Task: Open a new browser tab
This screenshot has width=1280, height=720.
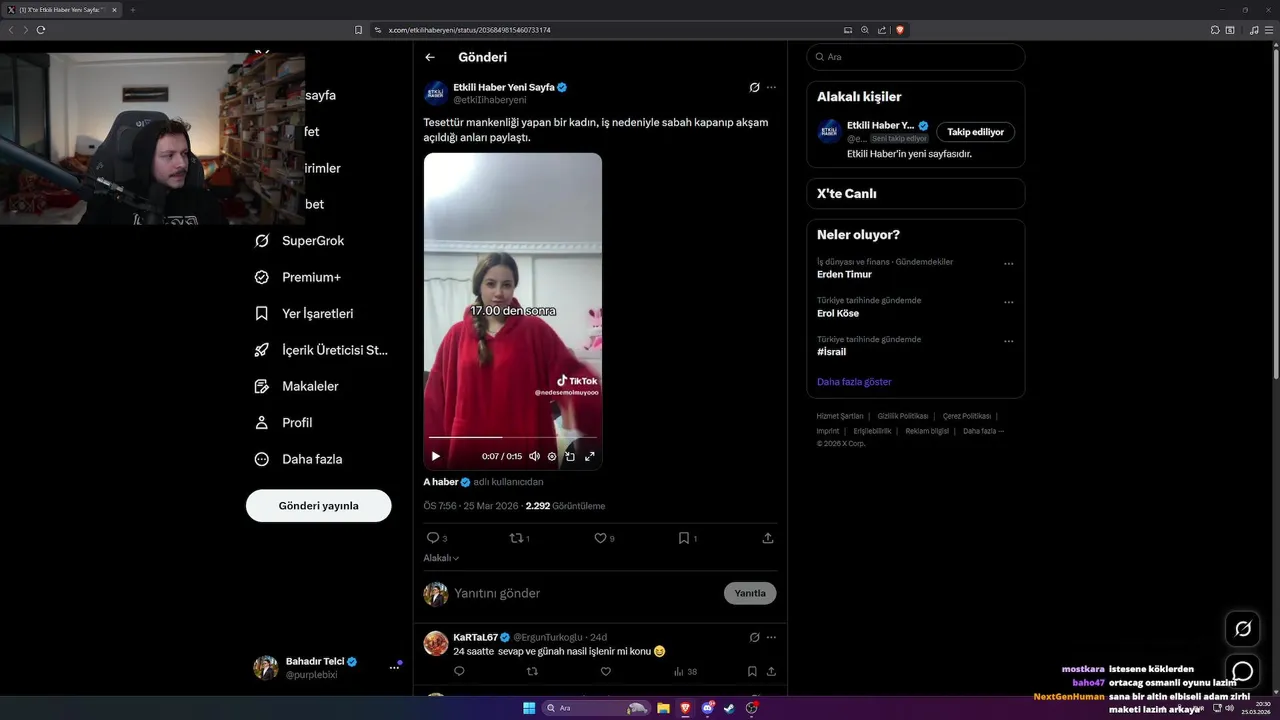Action: 133,9
